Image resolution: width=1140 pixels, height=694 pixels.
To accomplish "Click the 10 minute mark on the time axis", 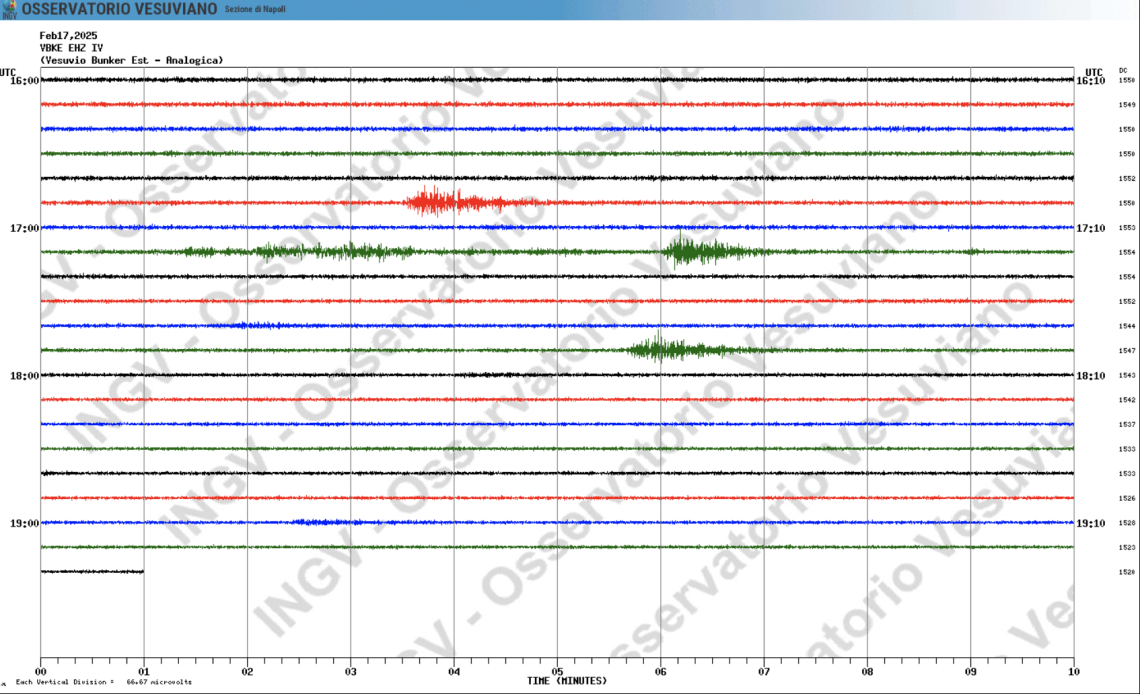I will click(x=1073, y=672).
